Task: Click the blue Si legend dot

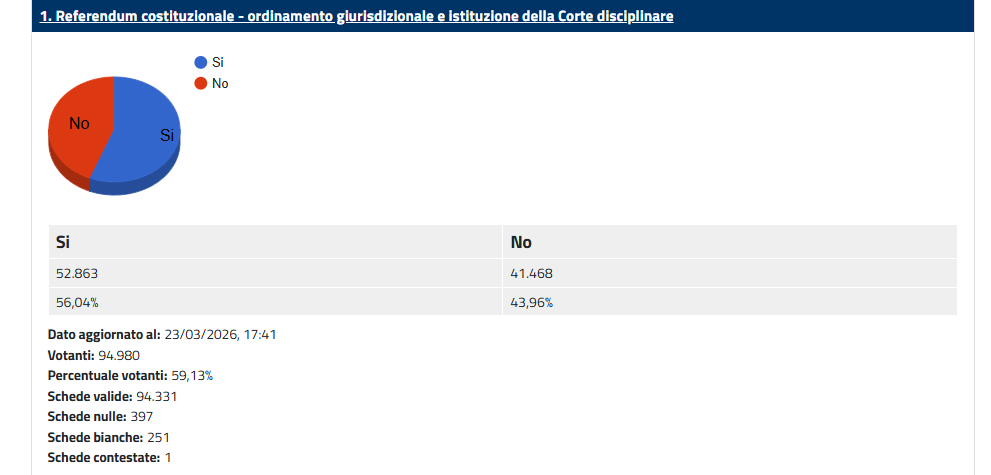Action: pyautogui.click(x=201, y=62)
